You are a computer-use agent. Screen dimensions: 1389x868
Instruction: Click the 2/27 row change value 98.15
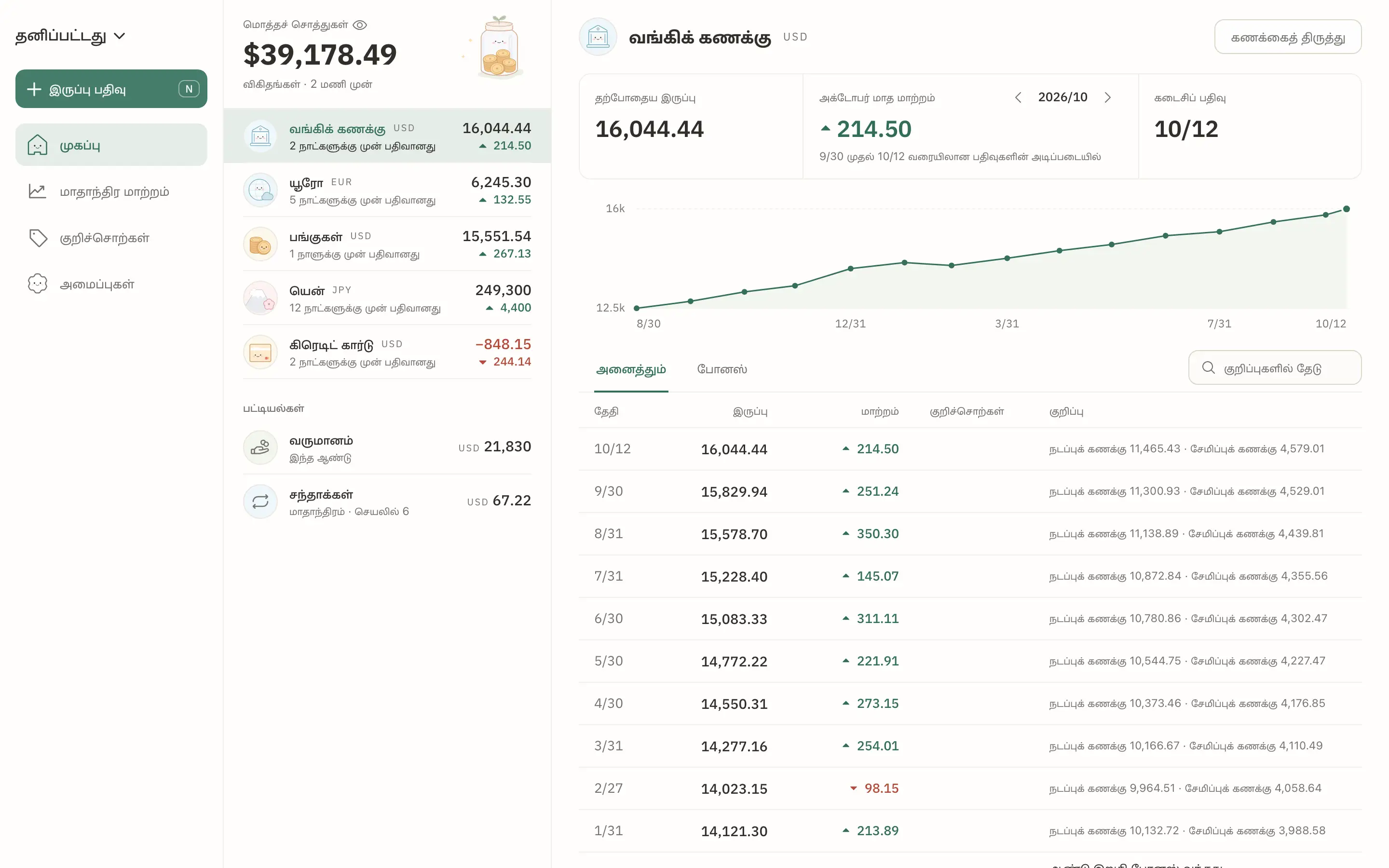881,788
